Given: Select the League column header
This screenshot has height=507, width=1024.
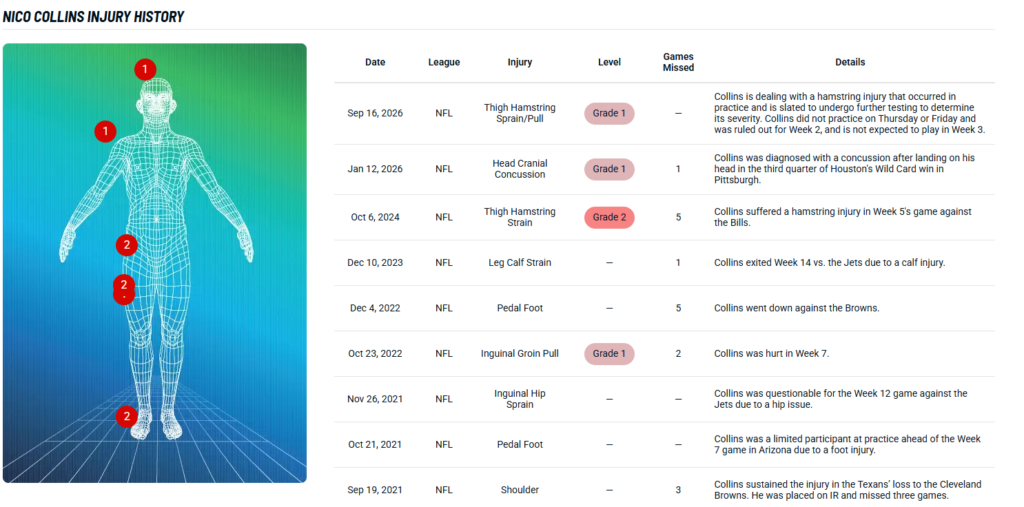Looking at the screenshot, I should tap(444, 62).
